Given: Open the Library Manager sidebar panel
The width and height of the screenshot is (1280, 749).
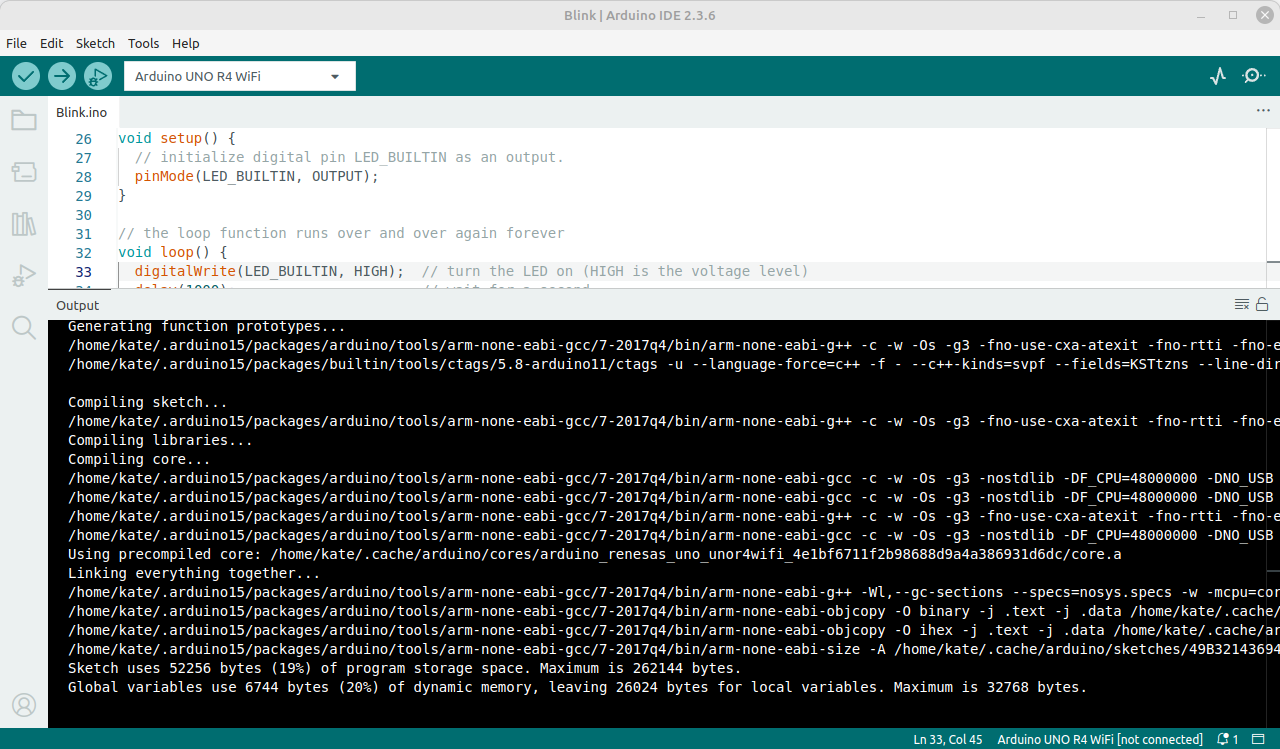Looking at the screenshot, I should tap(23, 223).
